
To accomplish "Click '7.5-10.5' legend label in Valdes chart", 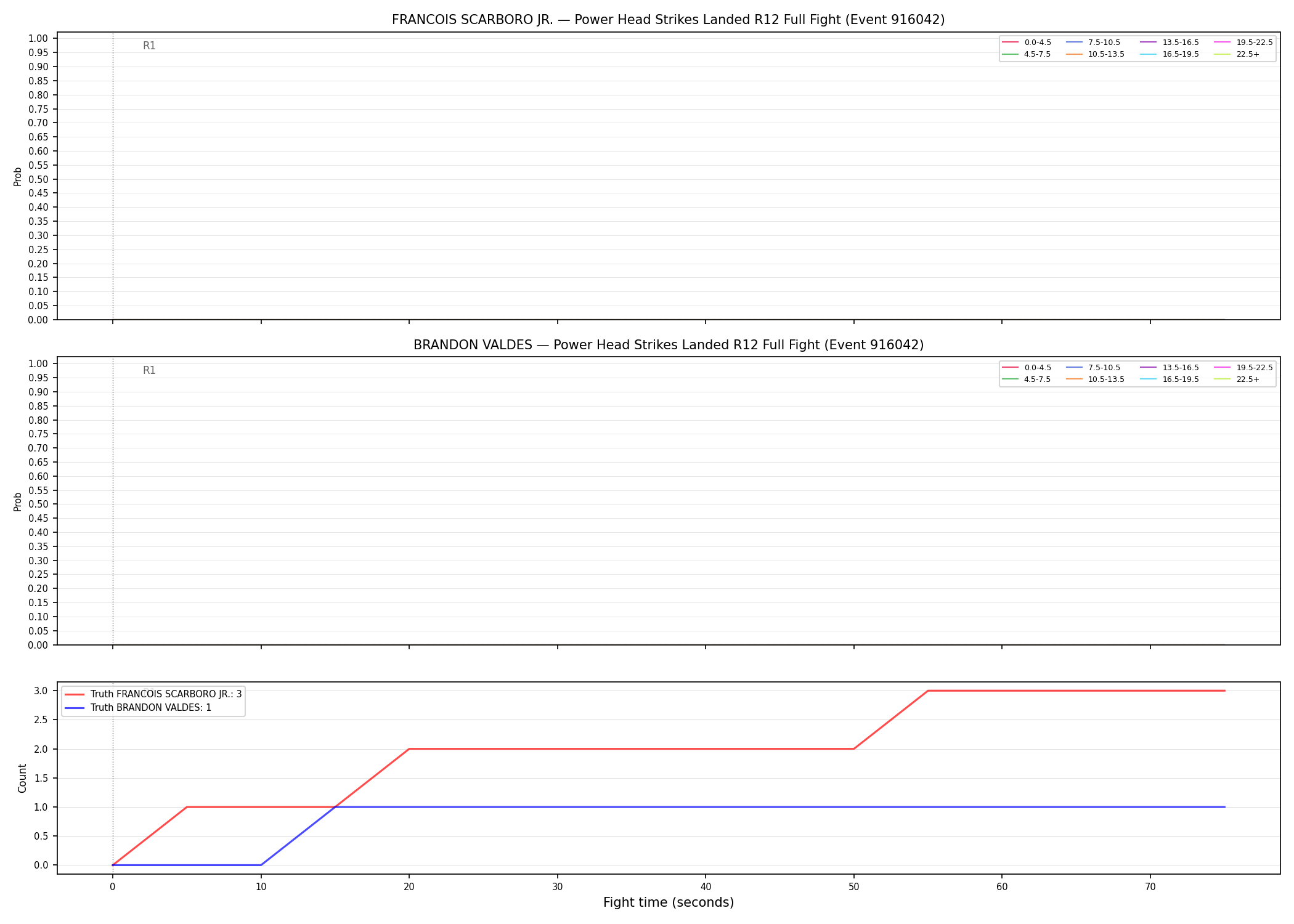I will point(1104,368).
